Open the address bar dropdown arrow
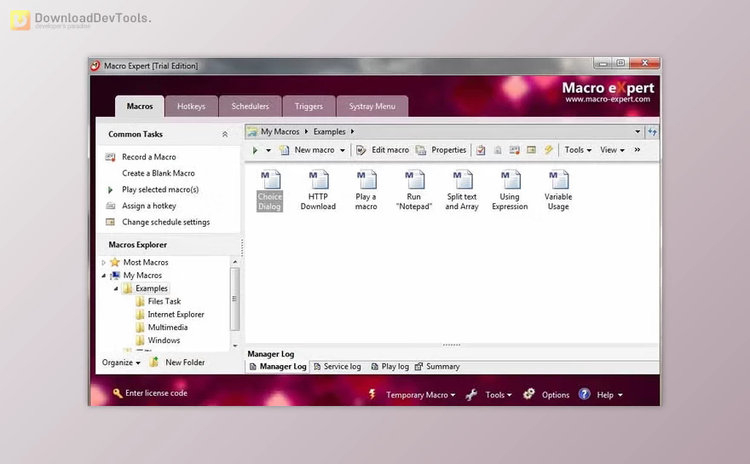 point(638,132)
